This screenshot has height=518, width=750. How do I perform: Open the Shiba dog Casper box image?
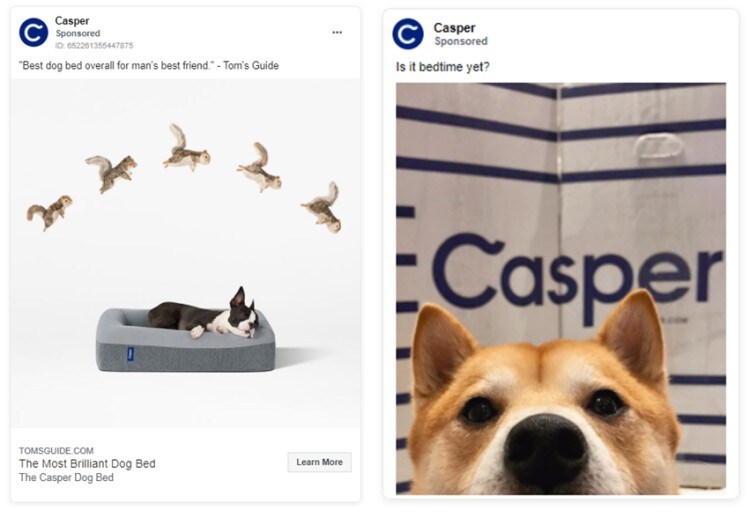coord(561,288)
